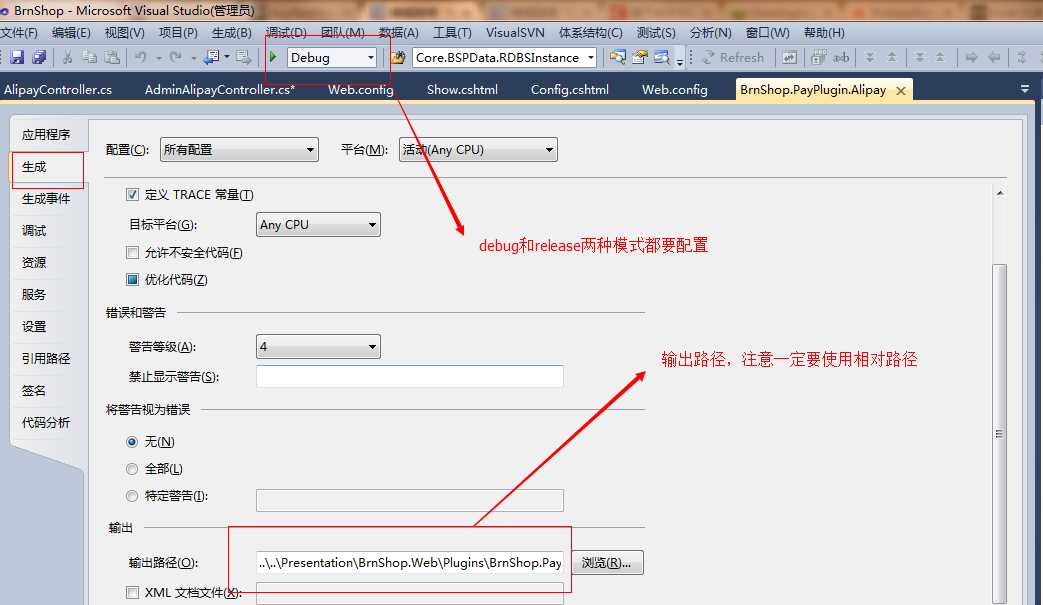Start debugging with the green play icon
The width and height of the screenshot is (1043, 605).
[x=273, y=57]
